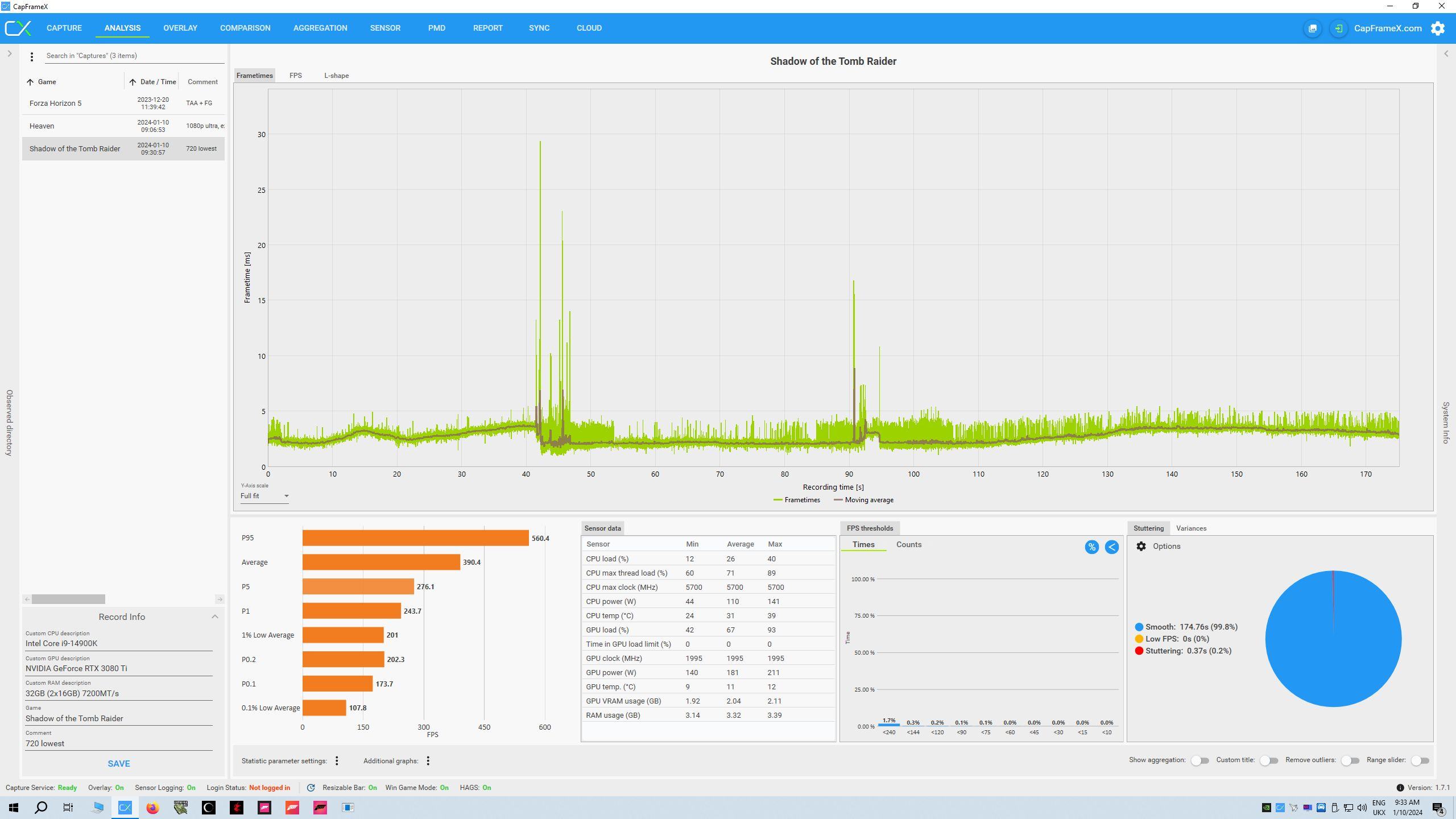The image size is (1456, 819).
Task: Click the login icon beside CapFrameX.com
Action: tap(1339, 28)
